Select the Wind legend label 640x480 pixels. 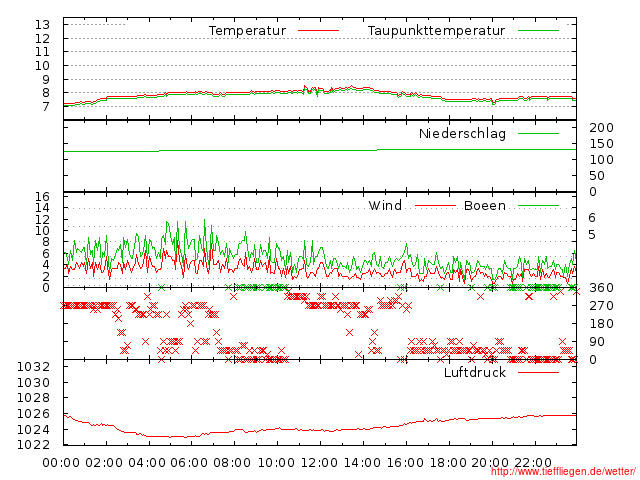(385, 205)
